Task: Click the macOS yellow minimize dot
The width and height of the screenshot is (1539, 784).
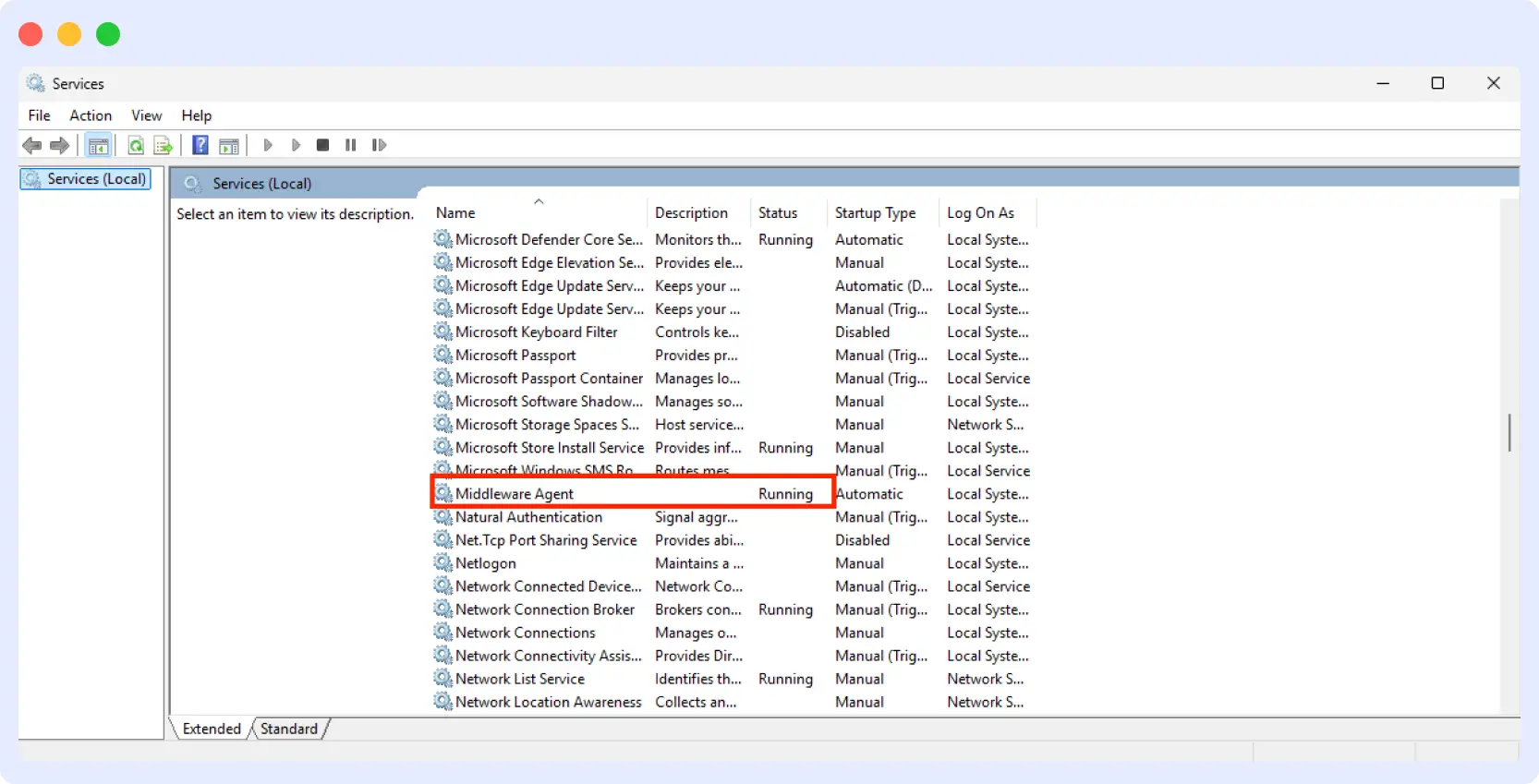Action: click(69, 34)
